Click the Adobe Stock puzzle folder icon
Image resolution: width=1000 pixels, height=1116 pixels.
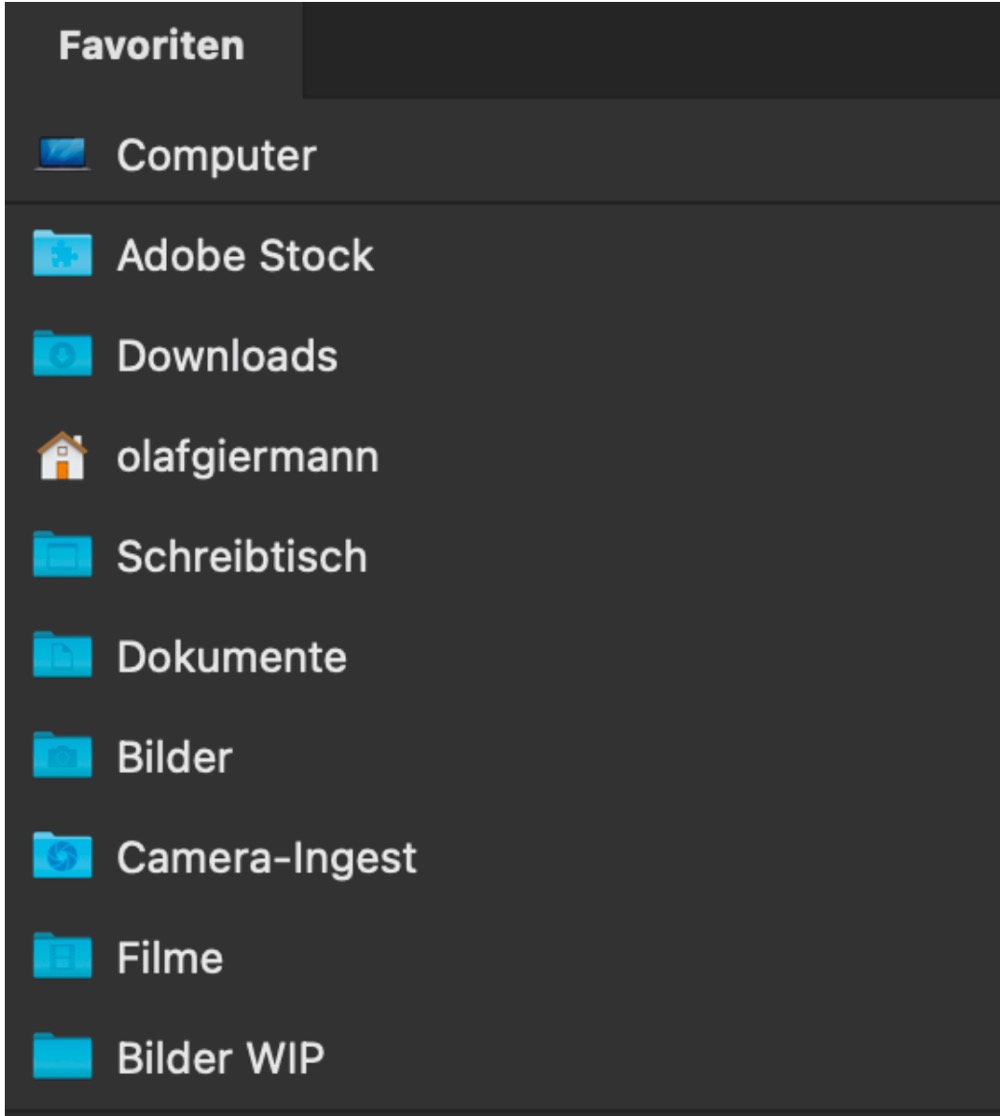coord(62,255)
